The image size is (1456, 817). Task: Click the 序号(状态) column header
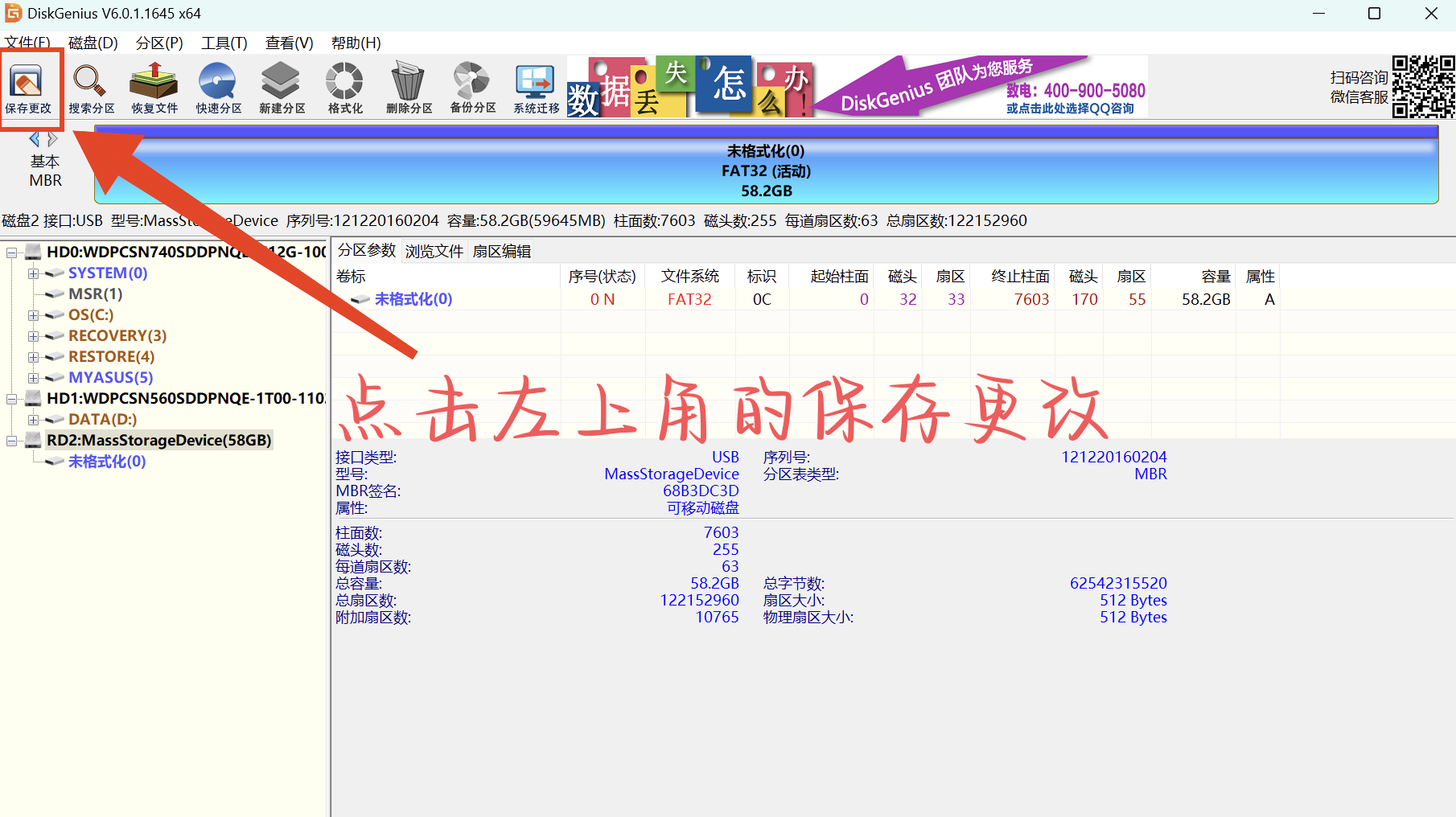point(603,277)
